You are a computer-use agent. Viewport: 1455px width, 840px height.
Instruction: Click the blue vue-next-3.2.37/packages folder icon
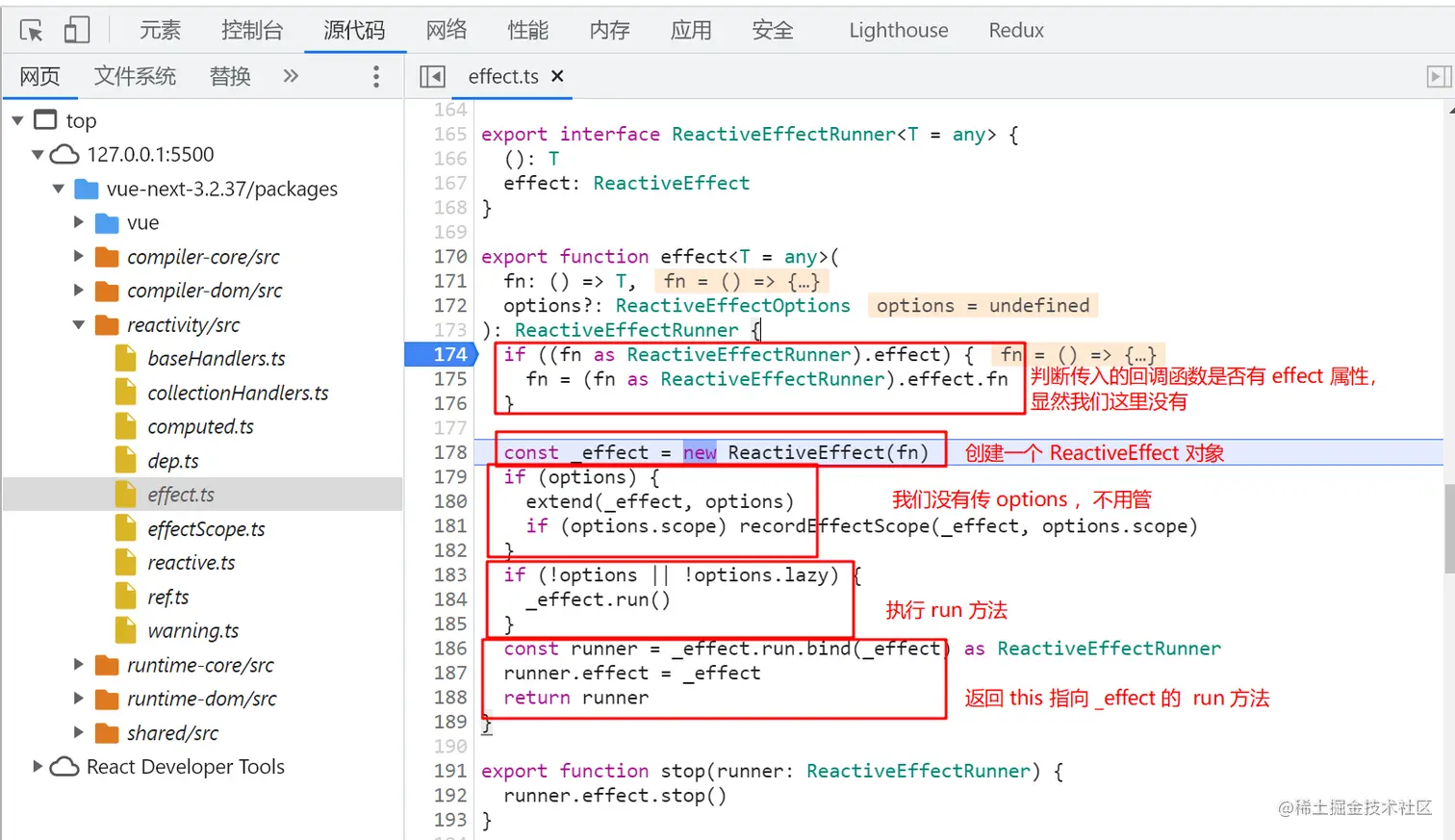tap(87, 189)
